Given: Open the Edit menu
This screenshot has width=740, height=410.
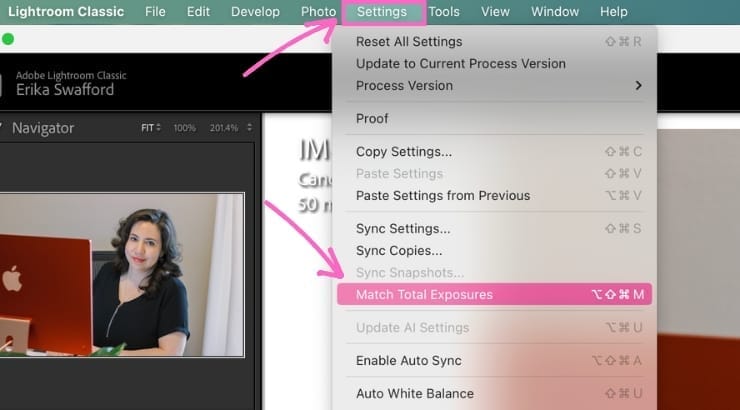Looking at the screenshot, I should point(198,12).
